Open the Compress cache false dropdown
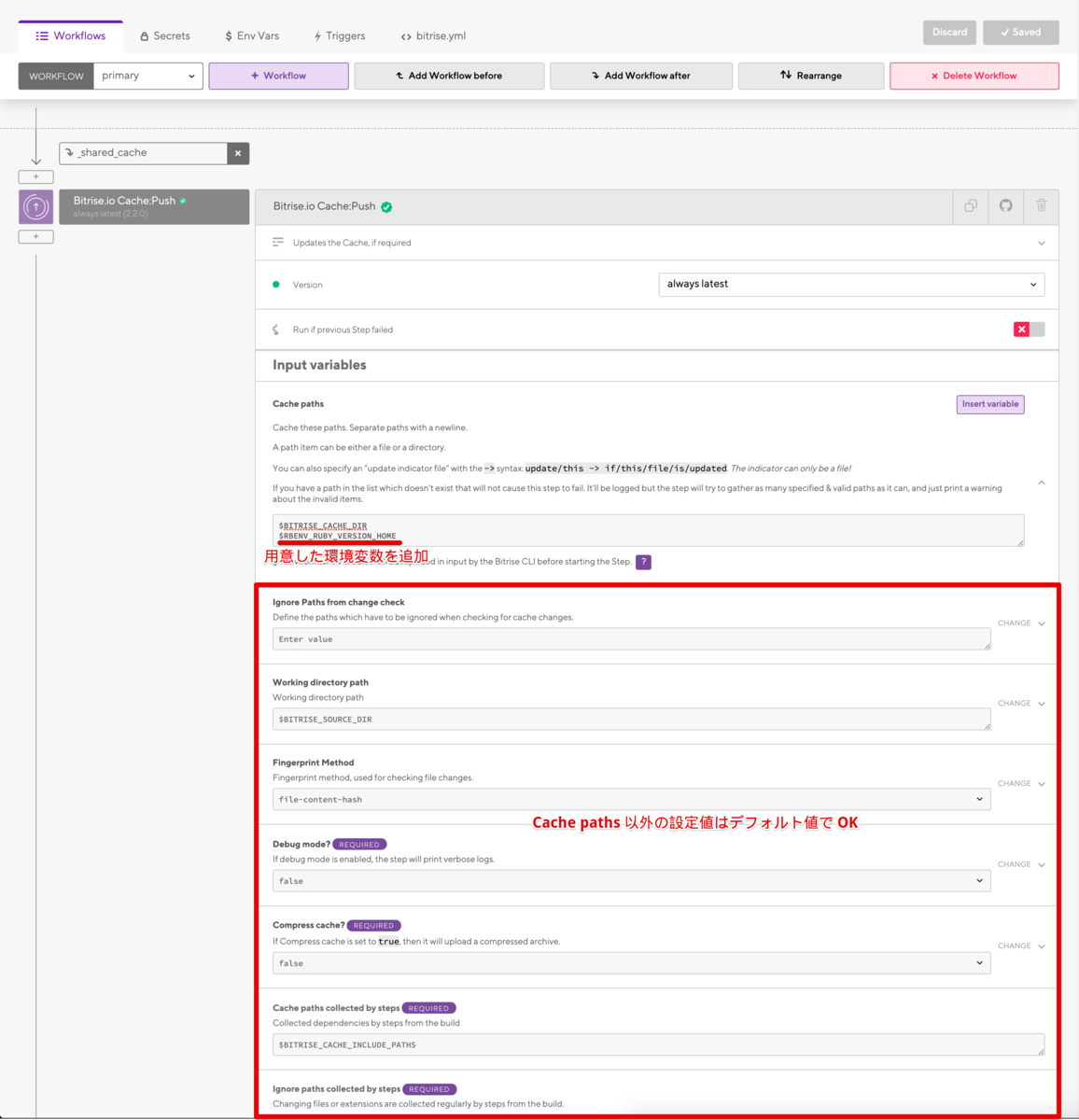This screenshot has height=1120, width=1079. point(631,963)
